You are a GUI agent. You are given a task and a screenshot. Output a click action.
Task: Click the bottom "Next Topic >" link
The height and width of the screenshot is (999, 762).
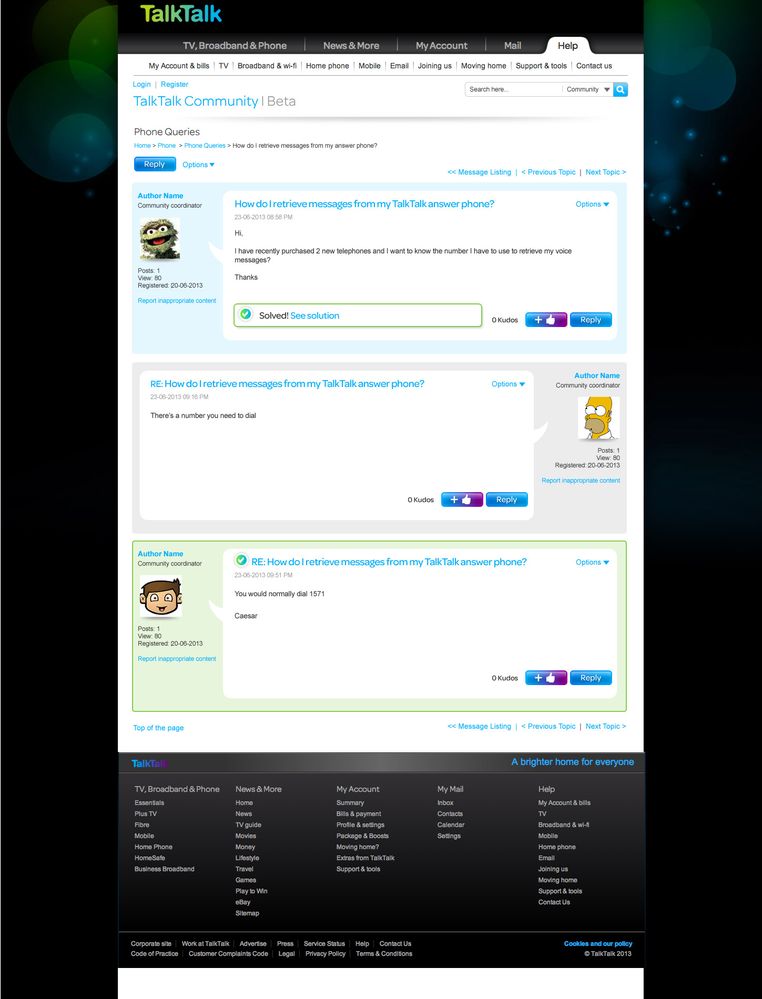tap(605, 726)
